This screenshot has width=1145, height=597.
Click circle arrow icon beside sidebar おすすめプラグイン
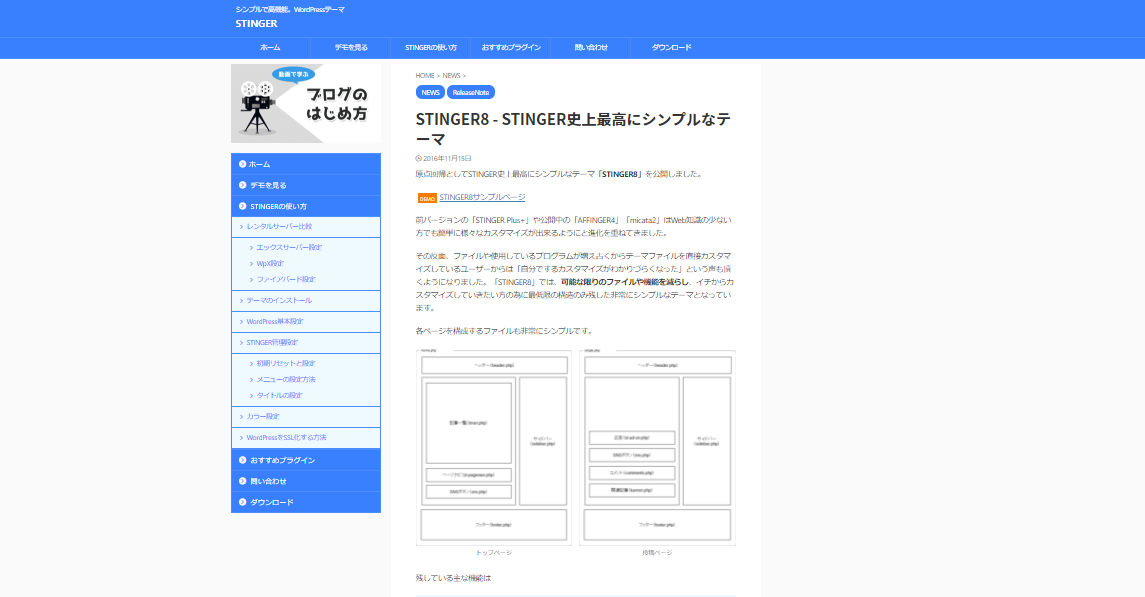pos(242,461)
